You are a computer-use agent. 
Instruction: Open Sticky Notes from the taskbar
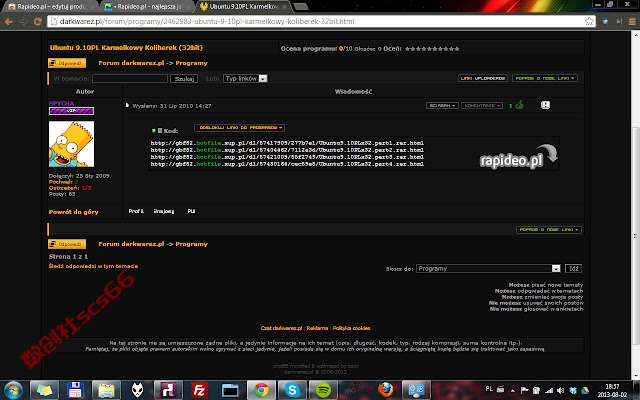click(x=44, y=390)
